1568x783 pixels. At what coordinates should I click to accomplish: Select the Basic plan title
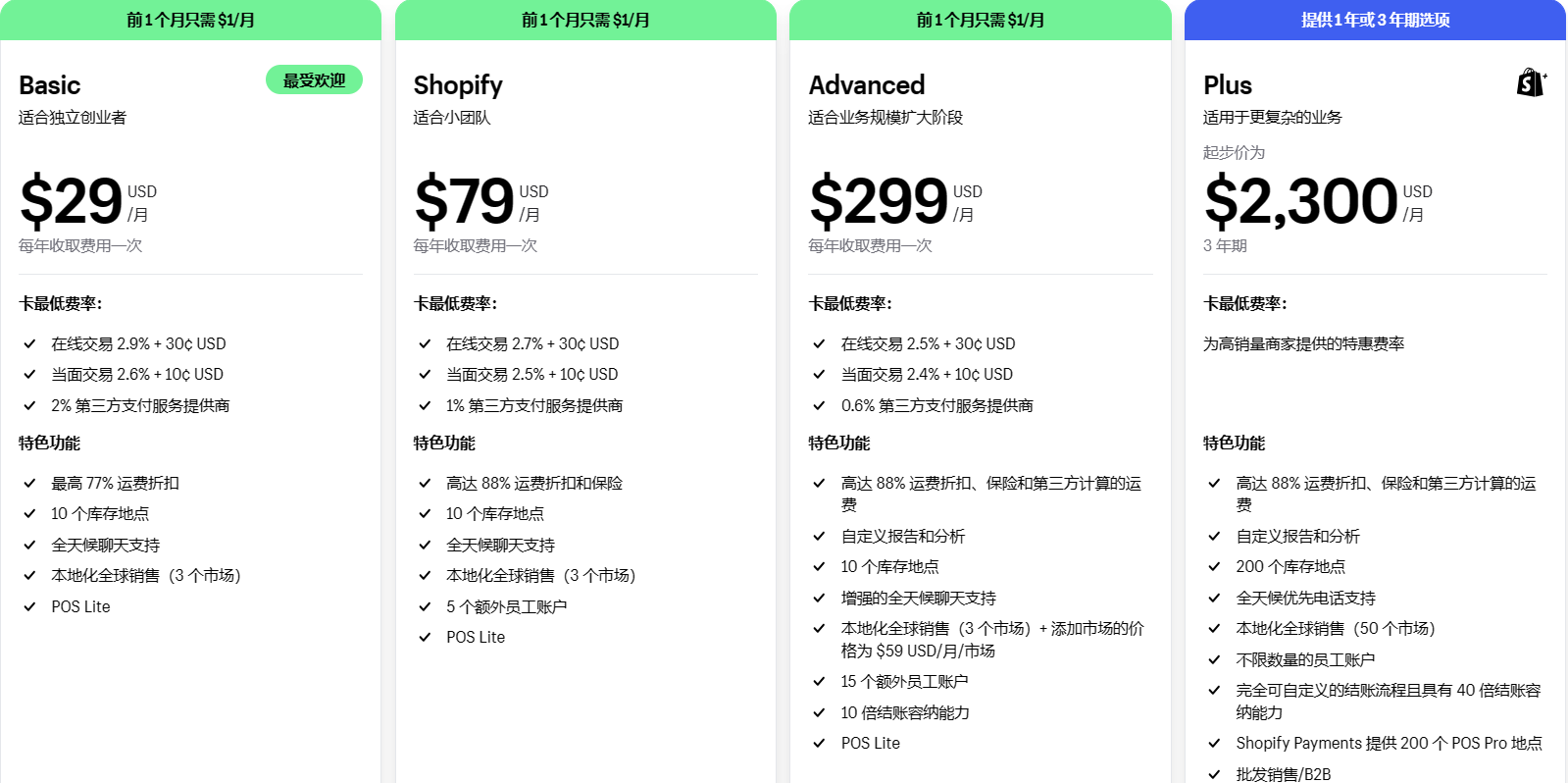tap(50, 85)
